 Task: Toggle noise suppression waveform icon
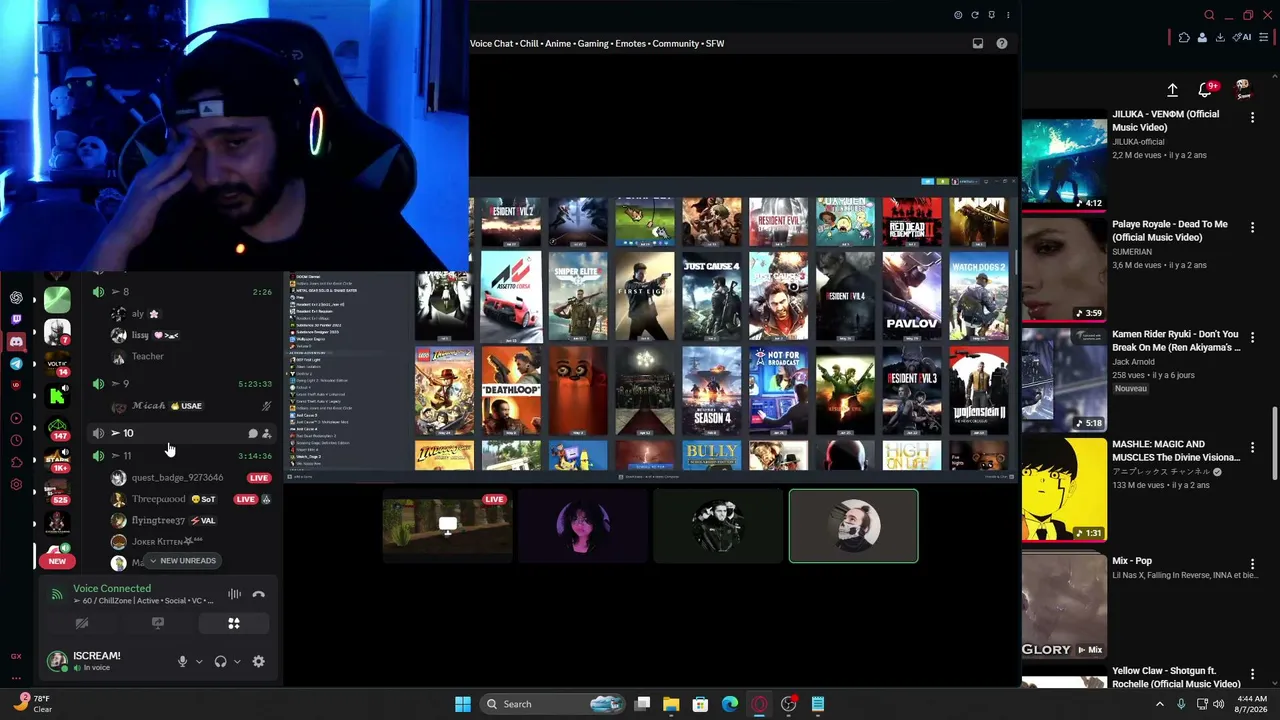(234, 594)
